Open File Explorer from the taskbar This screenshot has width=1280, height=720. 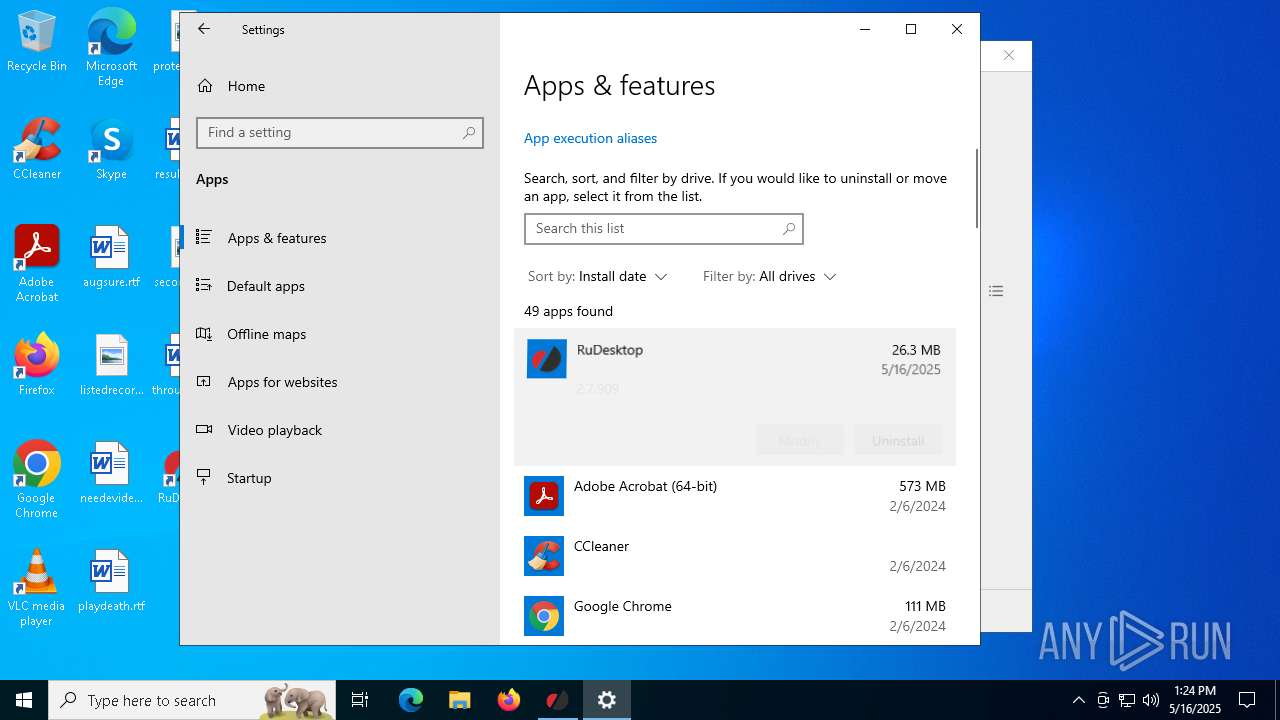459,700
